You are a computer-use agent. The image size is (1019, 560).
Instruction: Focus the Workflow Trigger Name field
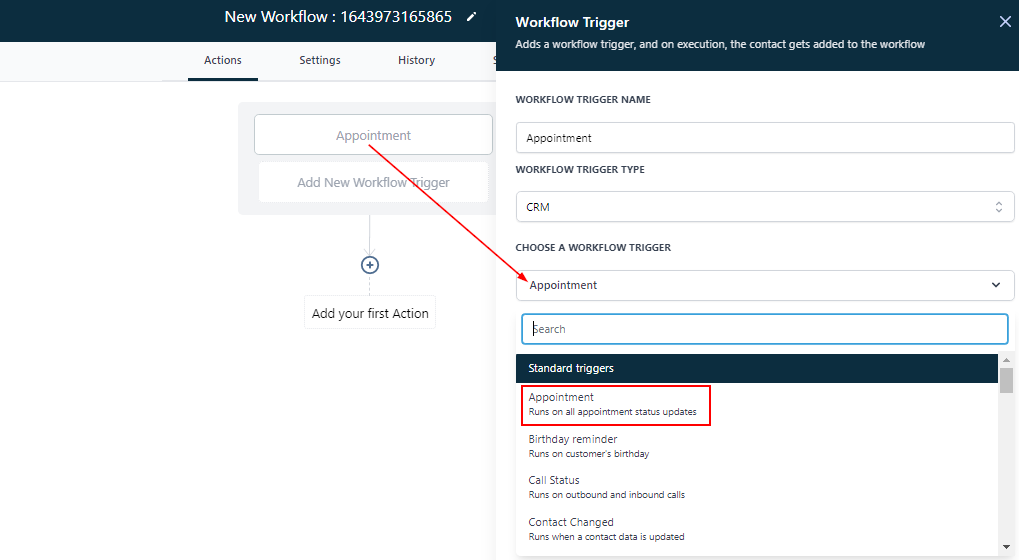pos(765,138)
